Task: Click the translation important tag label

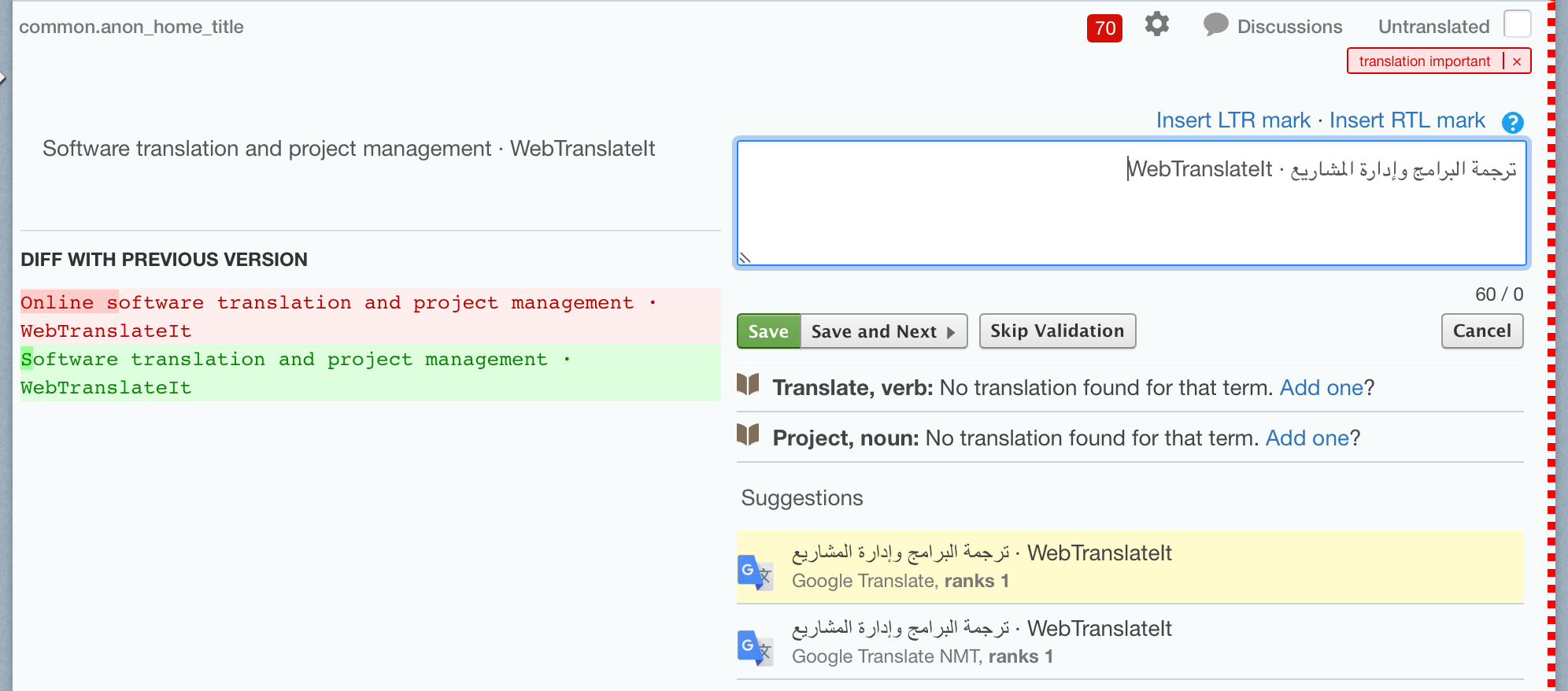Action: [x=1424, y=61]
